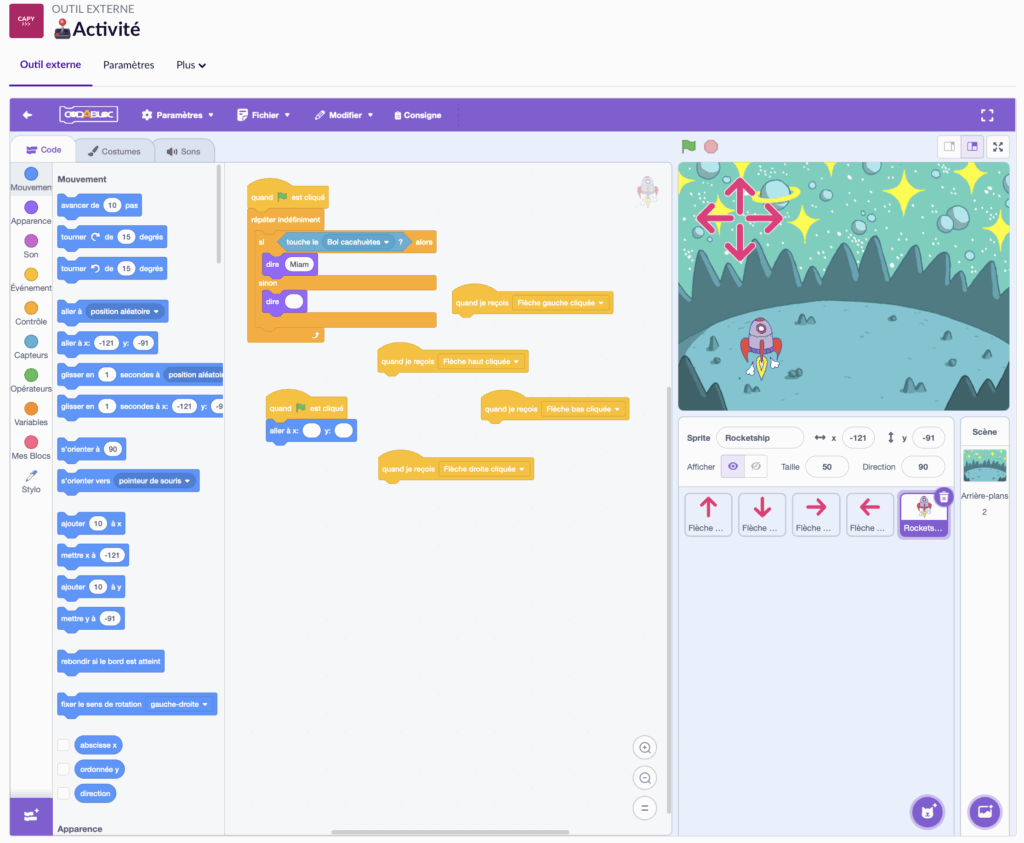Image resolution: width=1024 pixels, height=843 pixels.
Task: Click the red left arrow on stage
Action: click(712, 217)
